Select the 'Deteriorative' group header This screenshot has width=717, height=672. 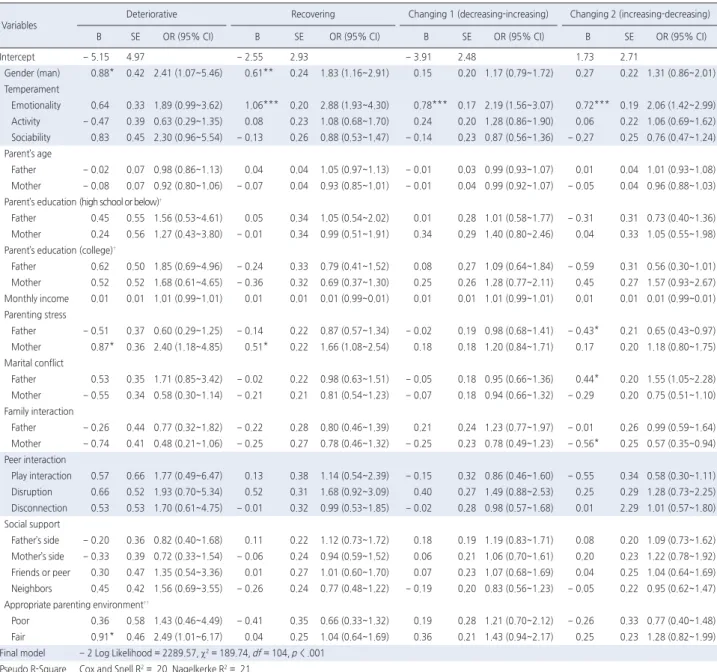[151, 14]
